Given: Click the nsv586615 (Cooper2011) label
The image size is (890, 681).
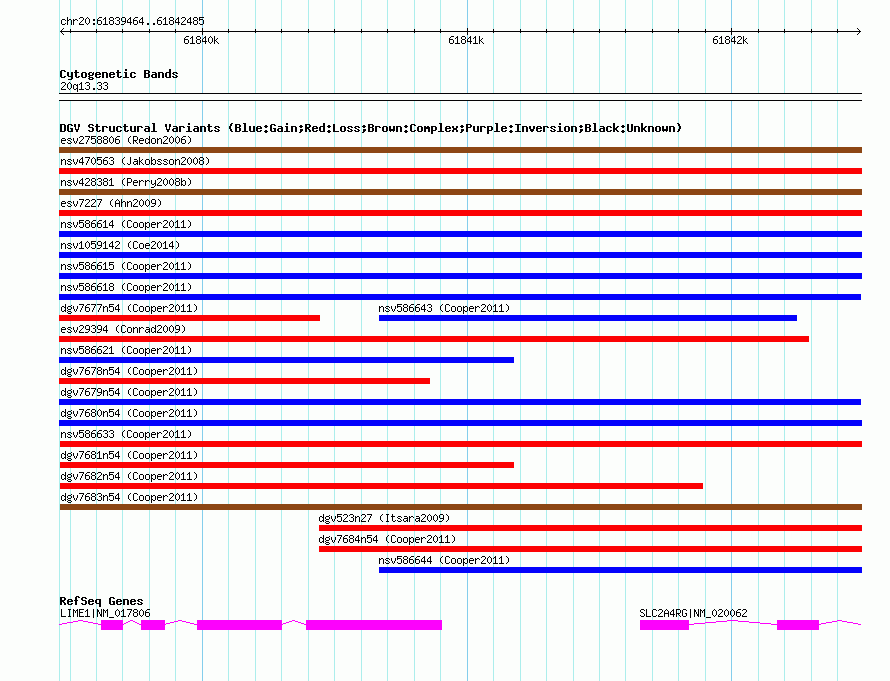Looking at the screenshot, I should point(126,266).
